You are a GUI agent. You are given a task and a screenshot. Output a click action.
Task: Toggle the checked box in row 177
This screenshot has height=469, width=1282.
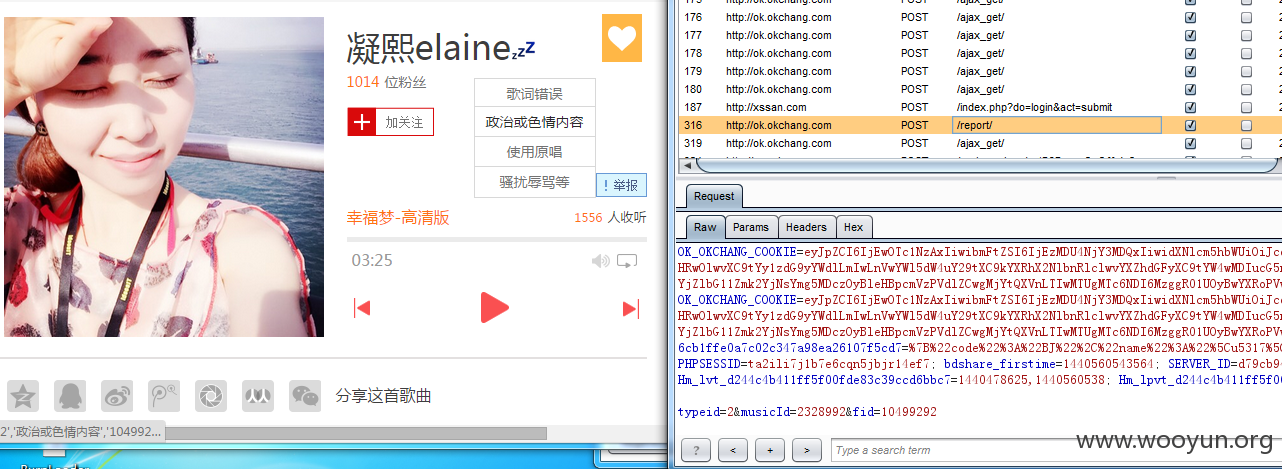(x=1190, y=36)
